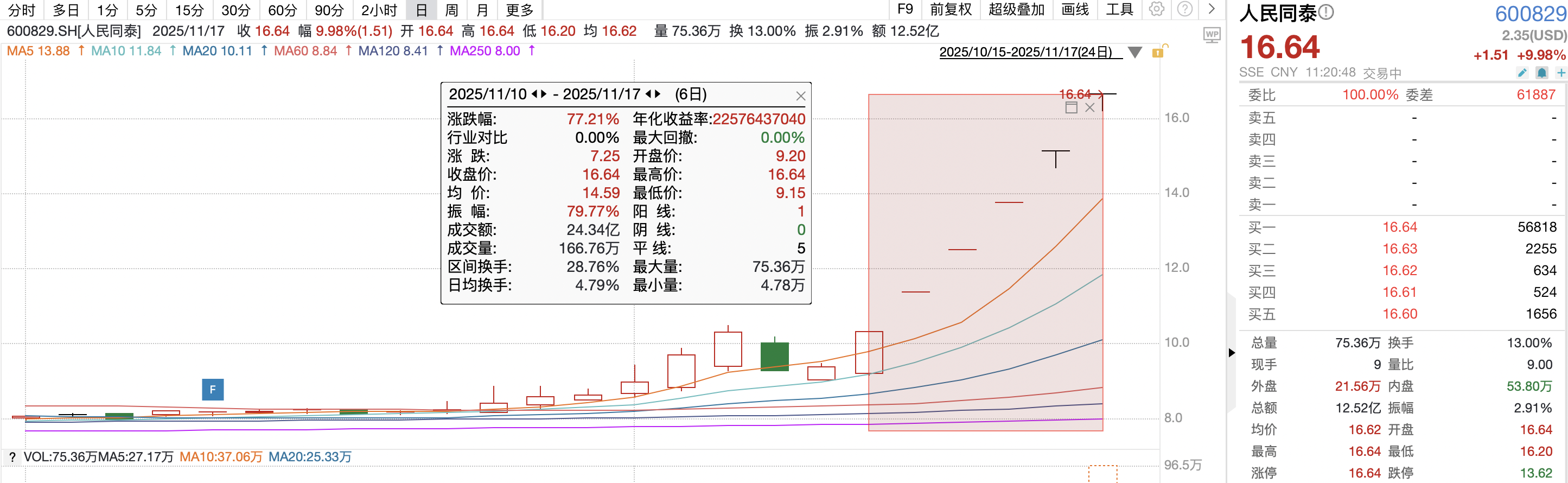
Task: Toggle the volume indicator question mark
Action: [12, 457]
